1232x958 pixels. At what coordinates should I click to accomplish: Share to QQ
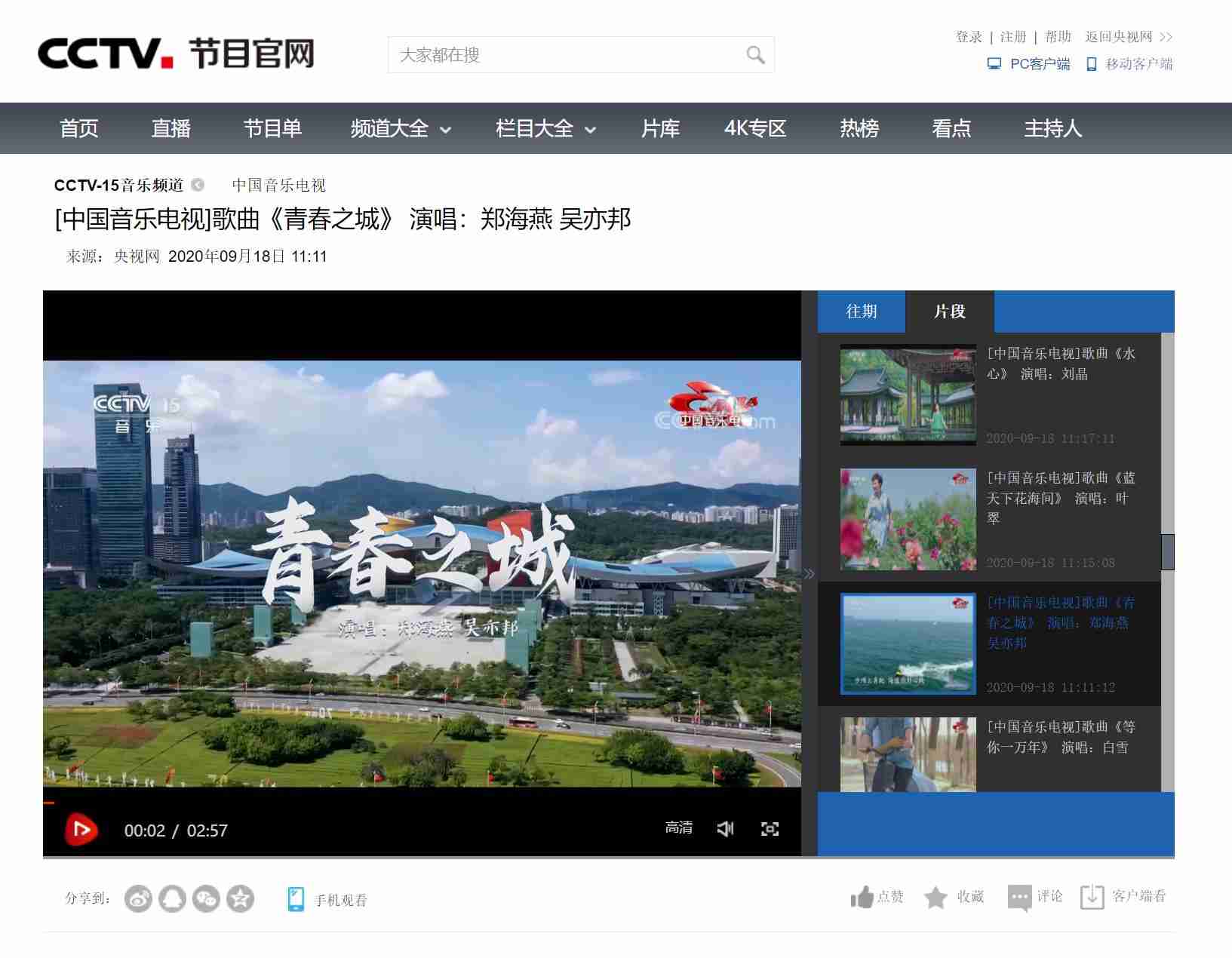(x=172, y=898)
